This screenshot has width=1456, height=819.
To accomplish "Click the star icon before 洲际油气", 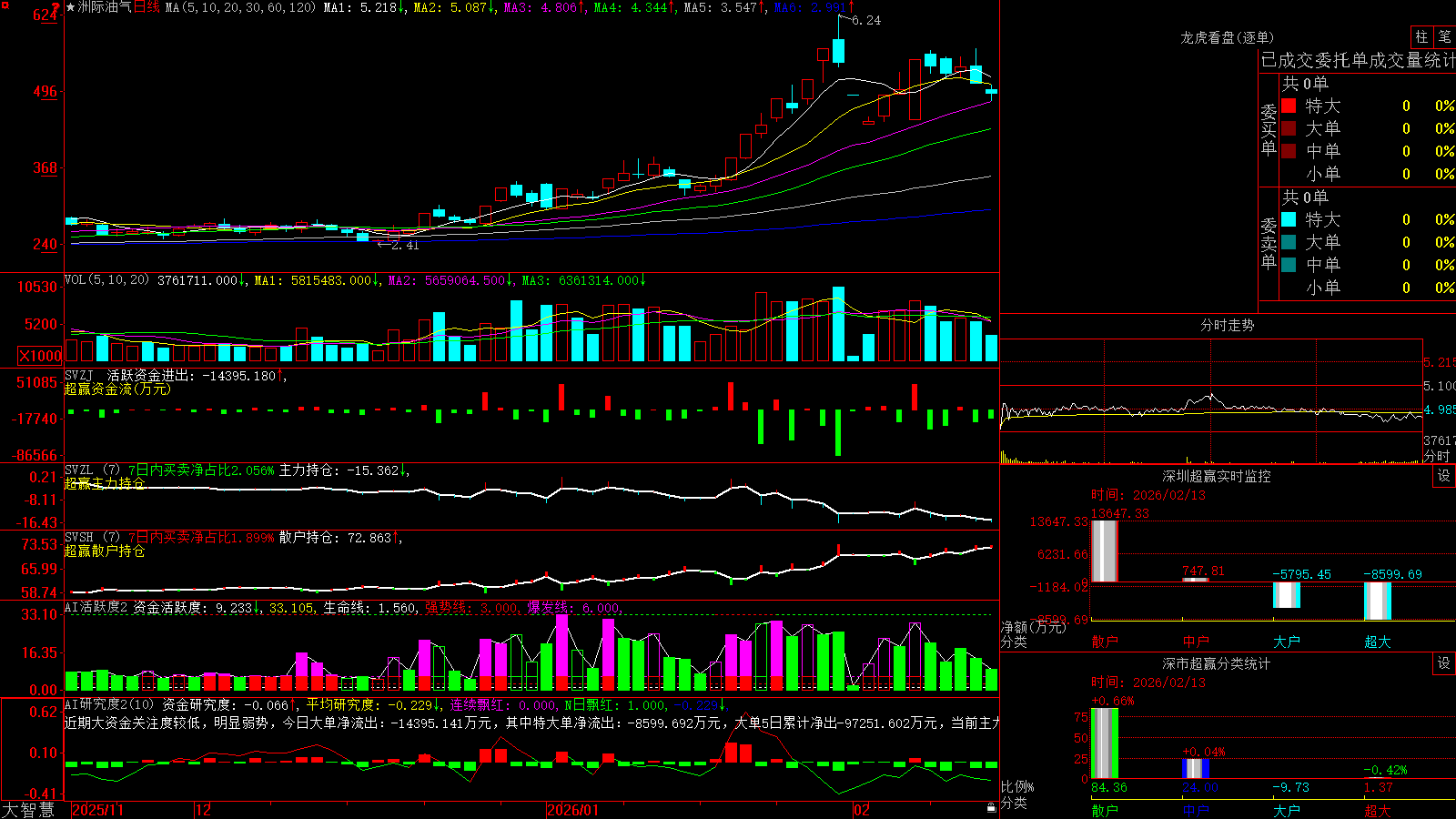I will point(71,7).
